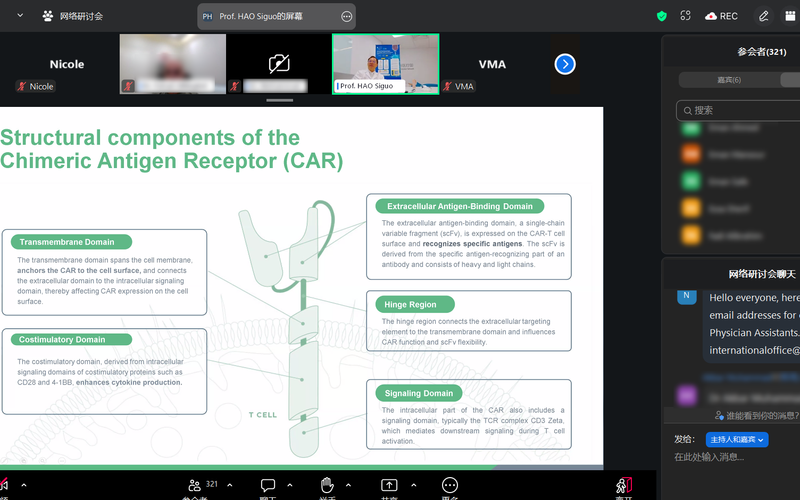
Task: Click the 谁能看到你的消息? link
Action: (762, 415)
